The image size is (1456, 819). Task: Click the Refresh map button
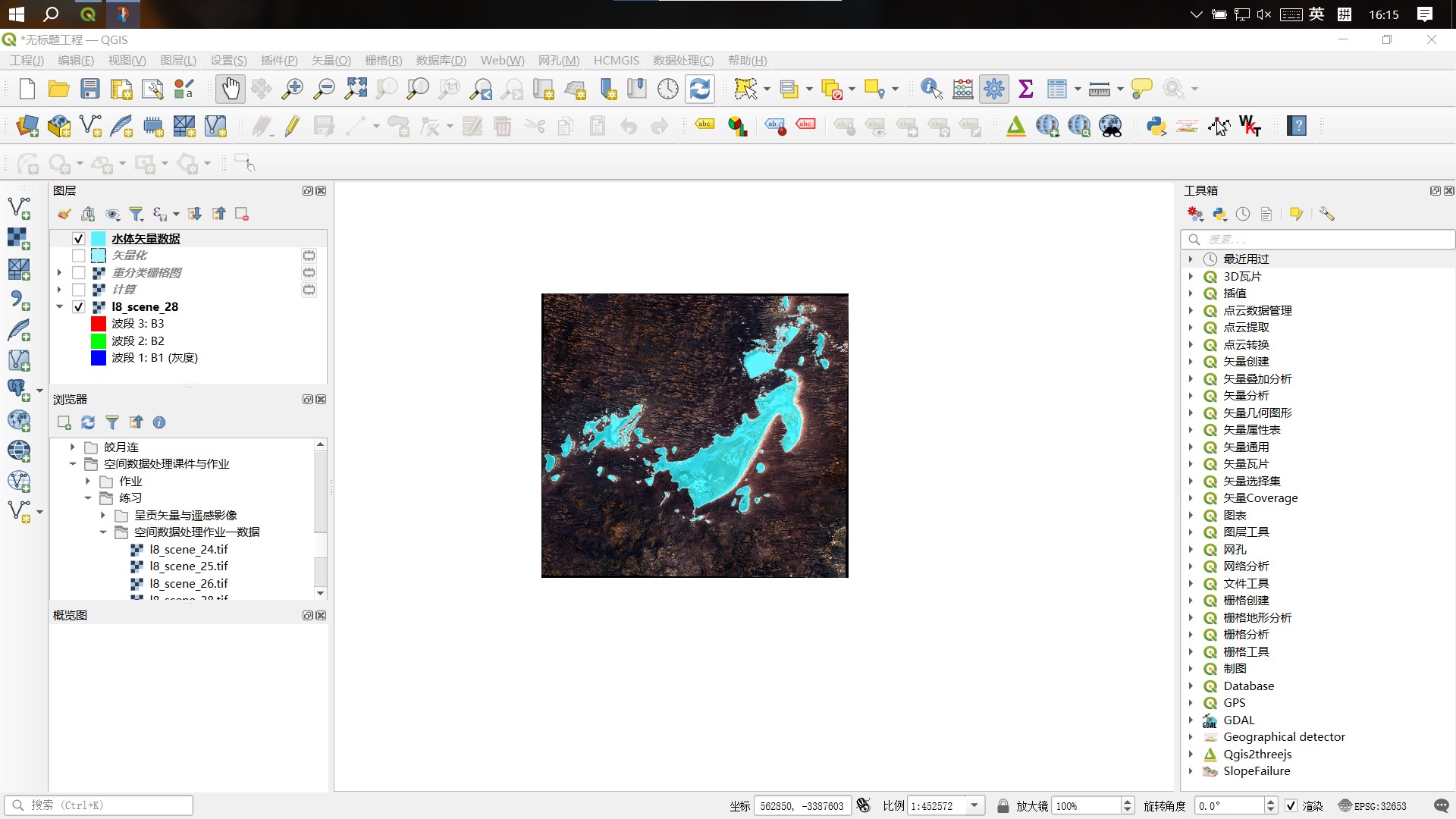tap(700, 89)
